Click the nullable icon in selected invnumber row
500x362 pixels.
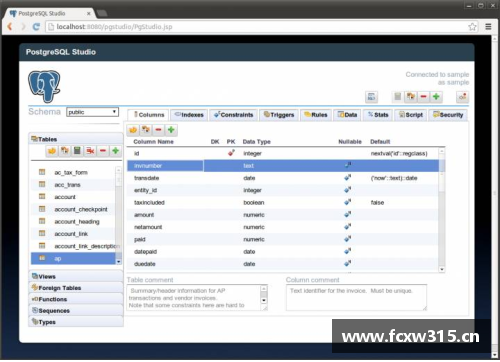pos(348,165)
